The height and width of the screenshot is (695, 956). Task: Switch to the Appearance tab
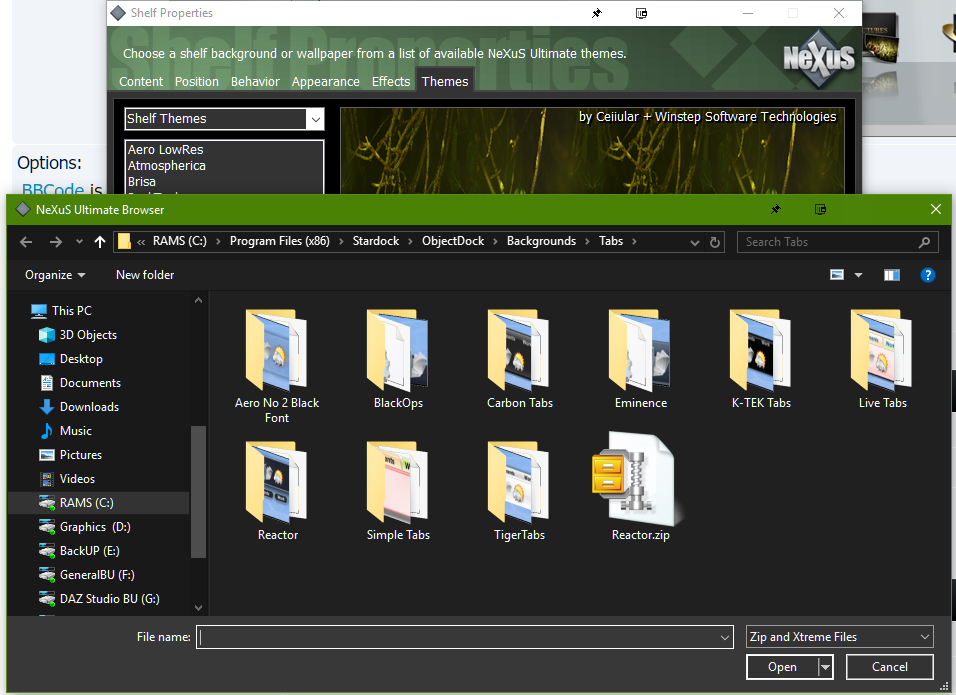(325, 82)
